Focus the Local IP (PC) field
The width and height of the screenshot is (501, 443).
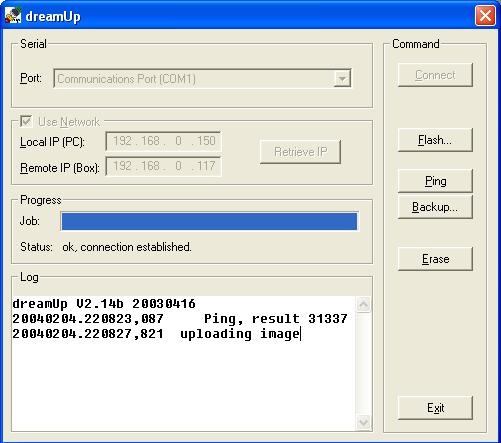tap(163, 141)
